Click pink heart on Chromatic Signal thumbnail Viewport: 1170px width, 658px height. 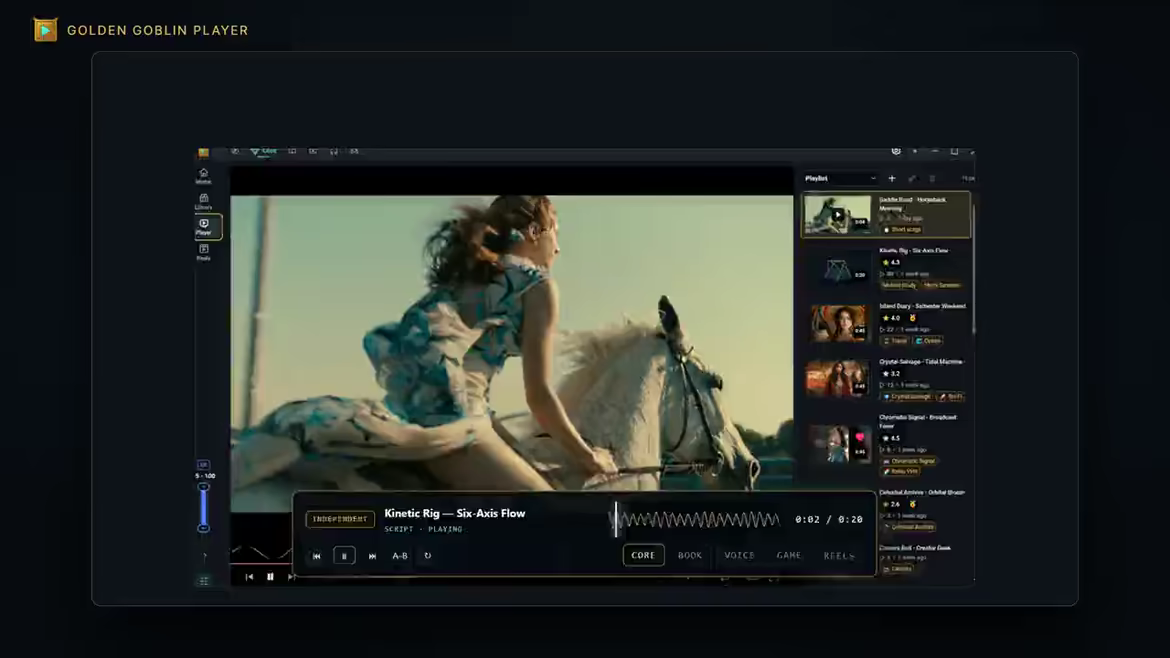pos(860,437)
